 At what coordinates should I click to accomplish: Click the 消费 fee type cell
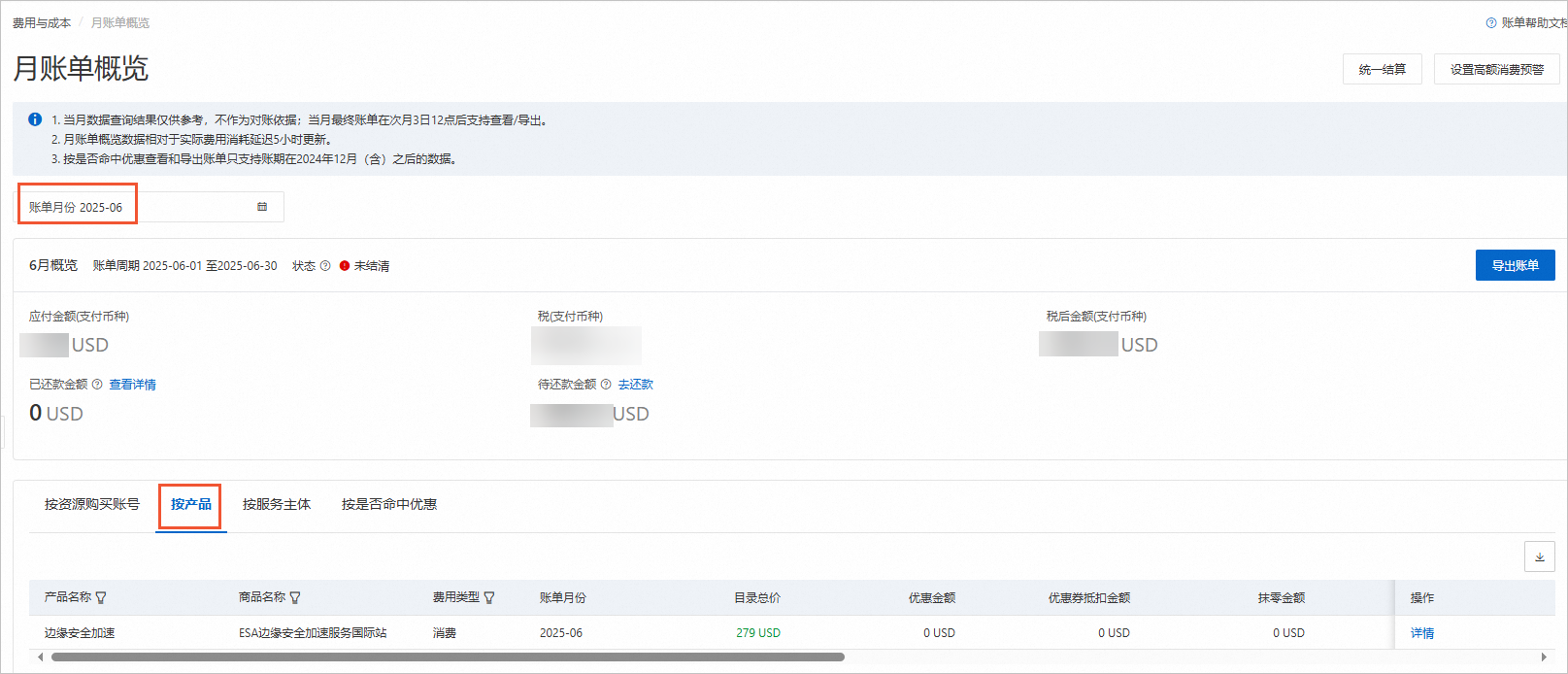pos(445,633)
